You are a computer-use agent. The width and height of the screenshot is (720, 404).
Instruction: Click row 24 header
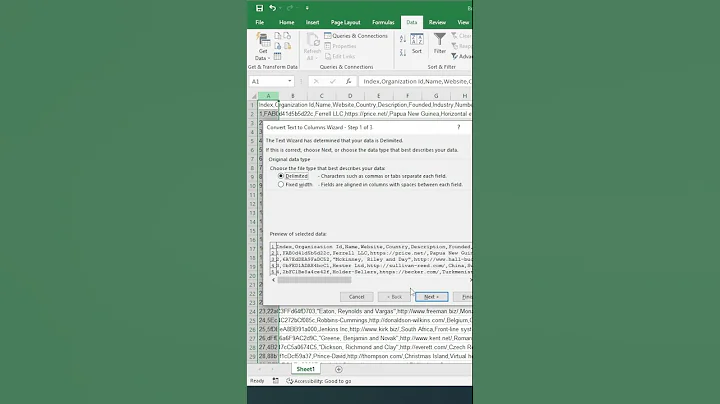253,311
